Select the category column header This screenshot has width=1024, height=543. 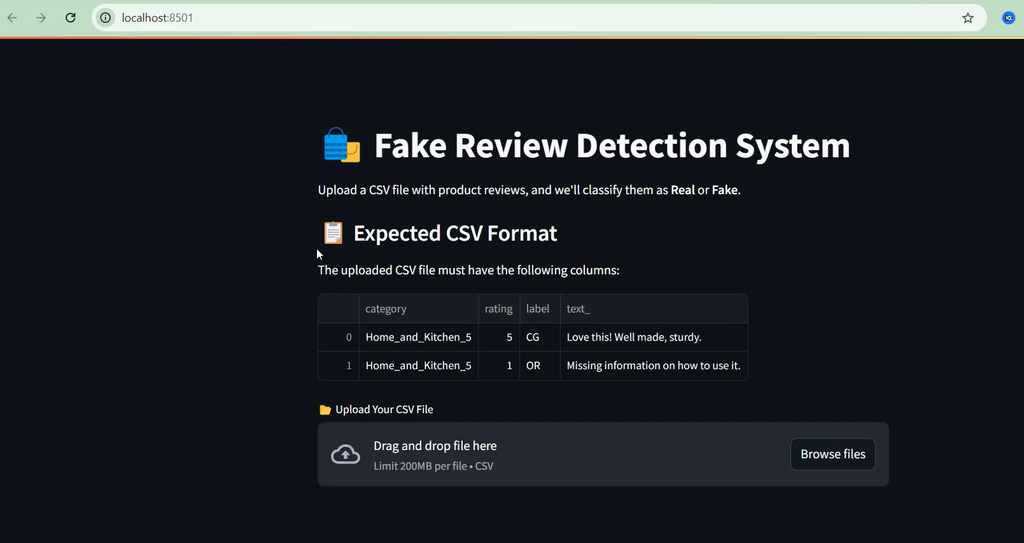pyautogui.click(x=419, y=308)
